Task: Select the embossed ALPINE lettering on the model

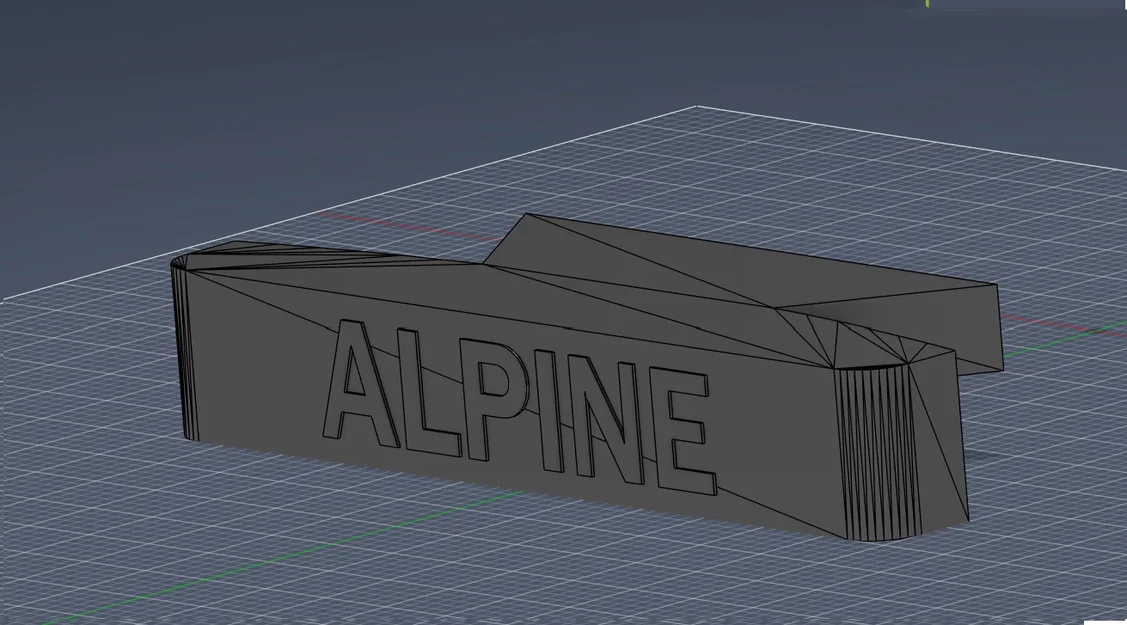Action: [520, 407]
